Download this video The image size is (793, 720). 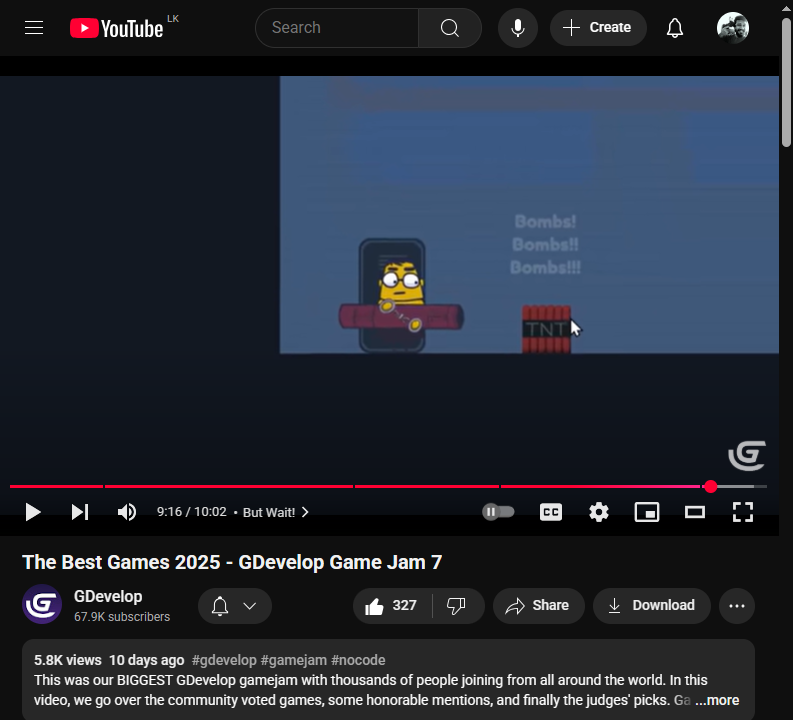[651, 606]
